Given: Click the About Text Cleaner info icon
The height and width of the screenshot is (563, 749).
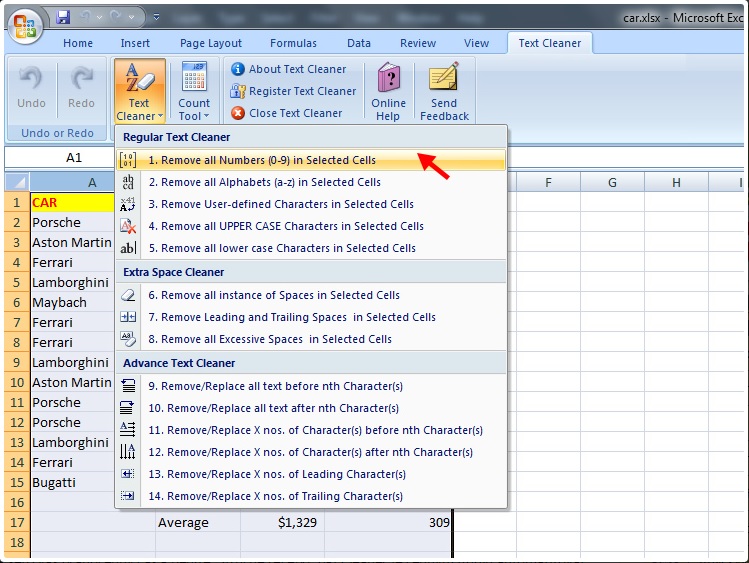Looking at the screenshot, I should point(238,69).
